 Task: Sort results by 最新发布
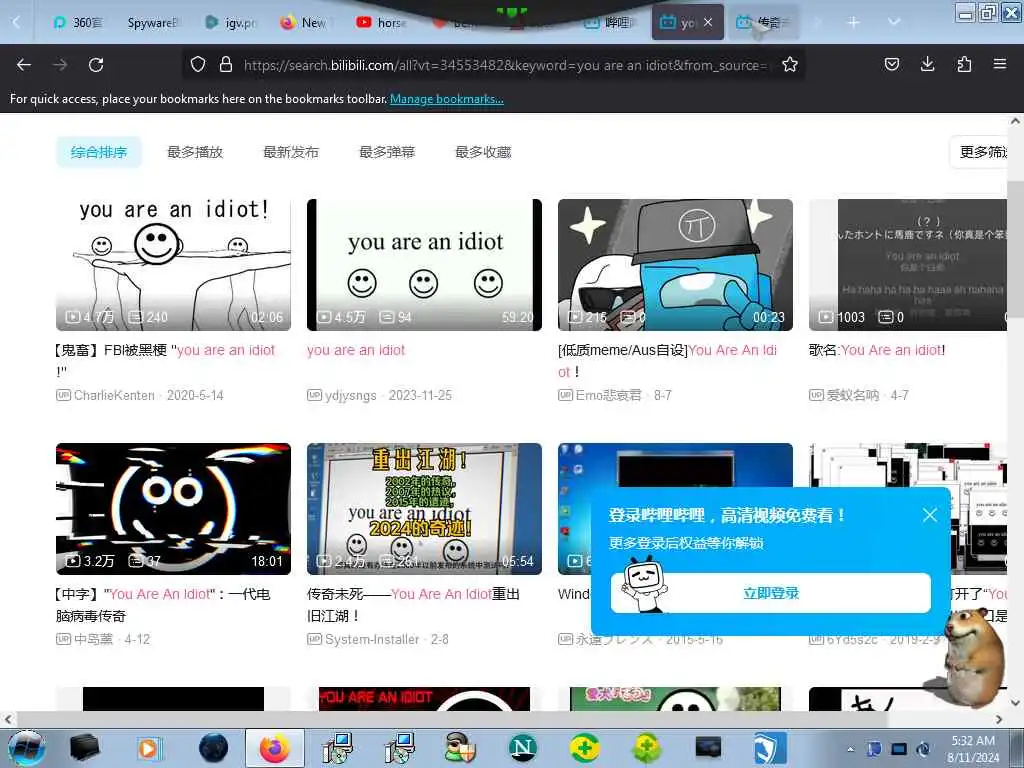291,152
